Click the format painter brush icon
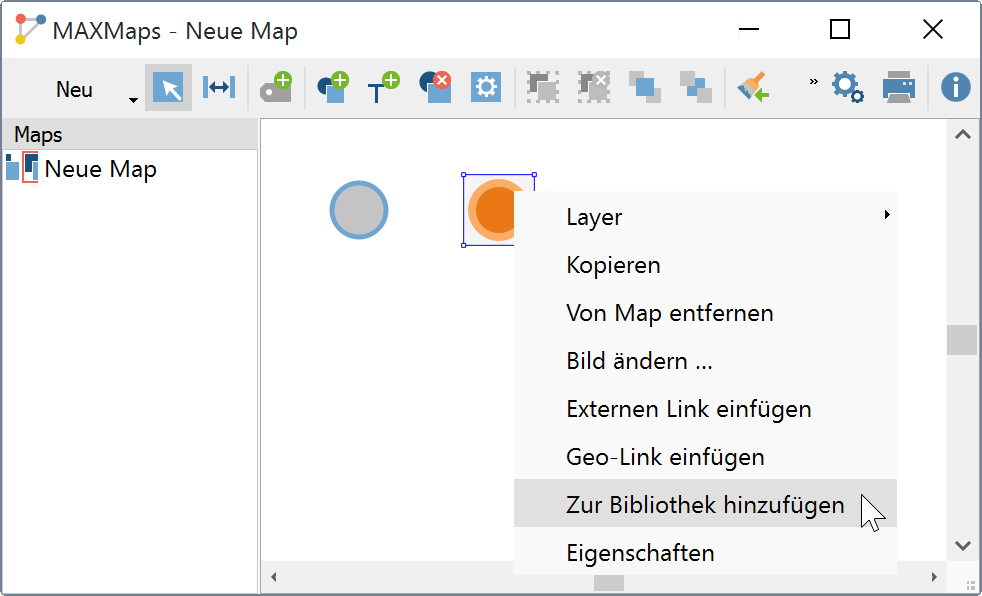This screenshot has height=596, width=982. click(x=753, y=88)
